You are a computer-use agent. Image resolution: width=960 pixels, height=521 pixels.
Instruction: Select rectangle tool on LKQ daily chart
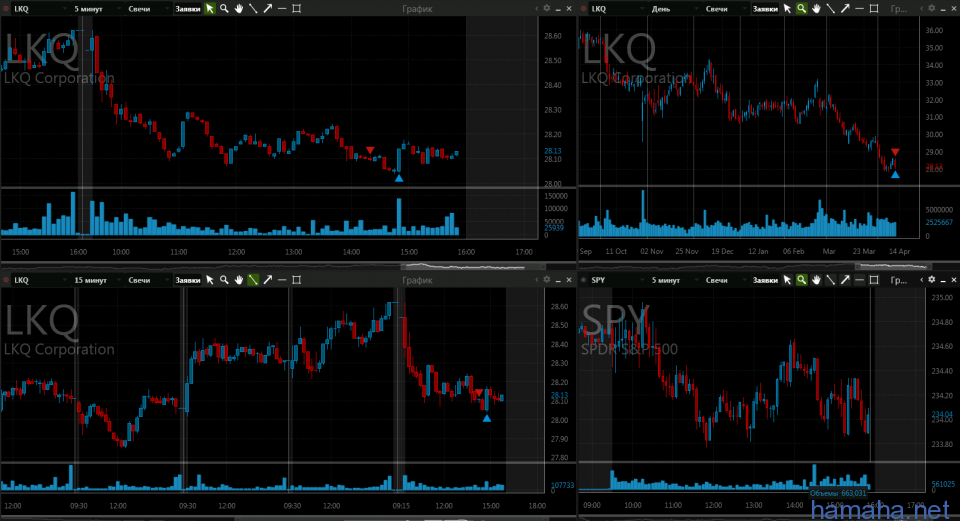pos(874,9)
